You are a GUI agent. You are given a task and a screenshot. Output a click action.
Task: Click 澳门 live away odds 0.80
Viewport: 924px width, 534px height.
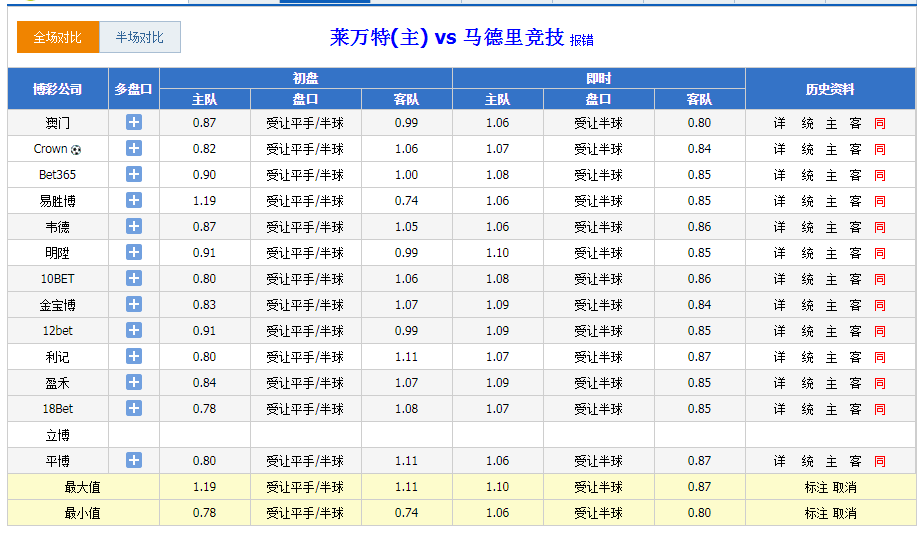(x=699, y=123)
